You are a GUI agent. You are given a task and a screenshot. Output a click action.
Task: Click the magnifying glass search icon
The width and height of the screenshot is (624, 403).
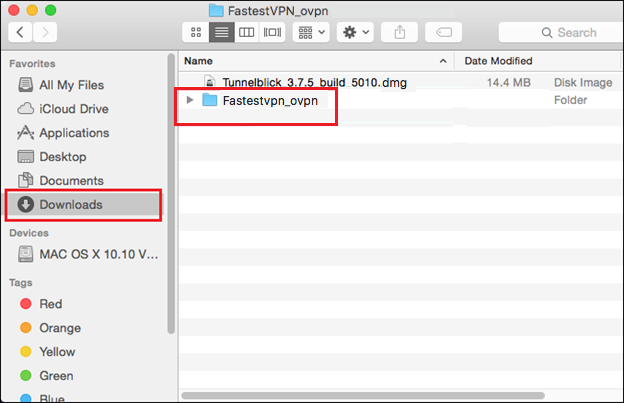(x=547, y=33)
